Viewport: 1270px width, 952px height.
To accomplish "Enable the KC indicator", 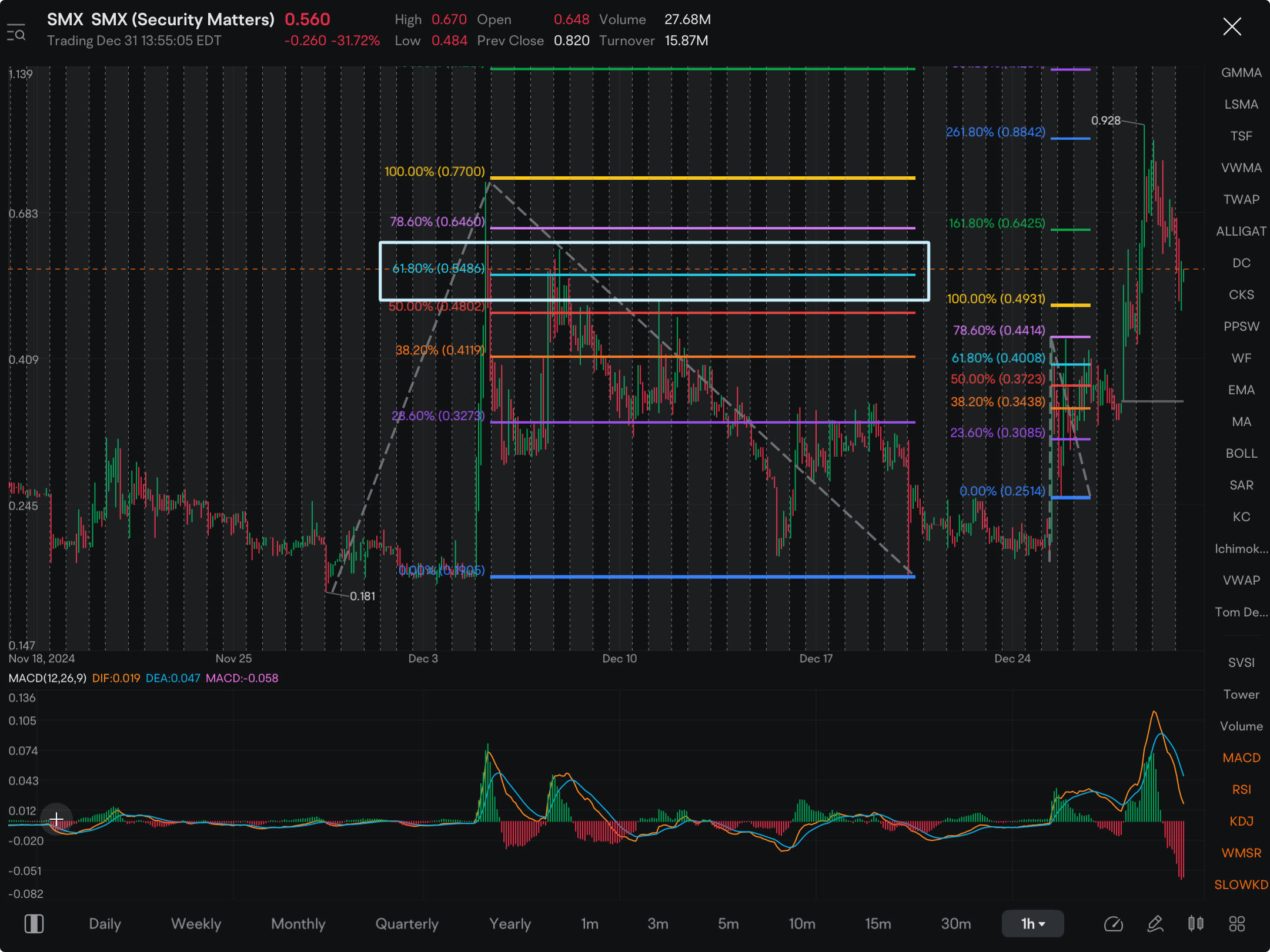I will coord(1241,517).
